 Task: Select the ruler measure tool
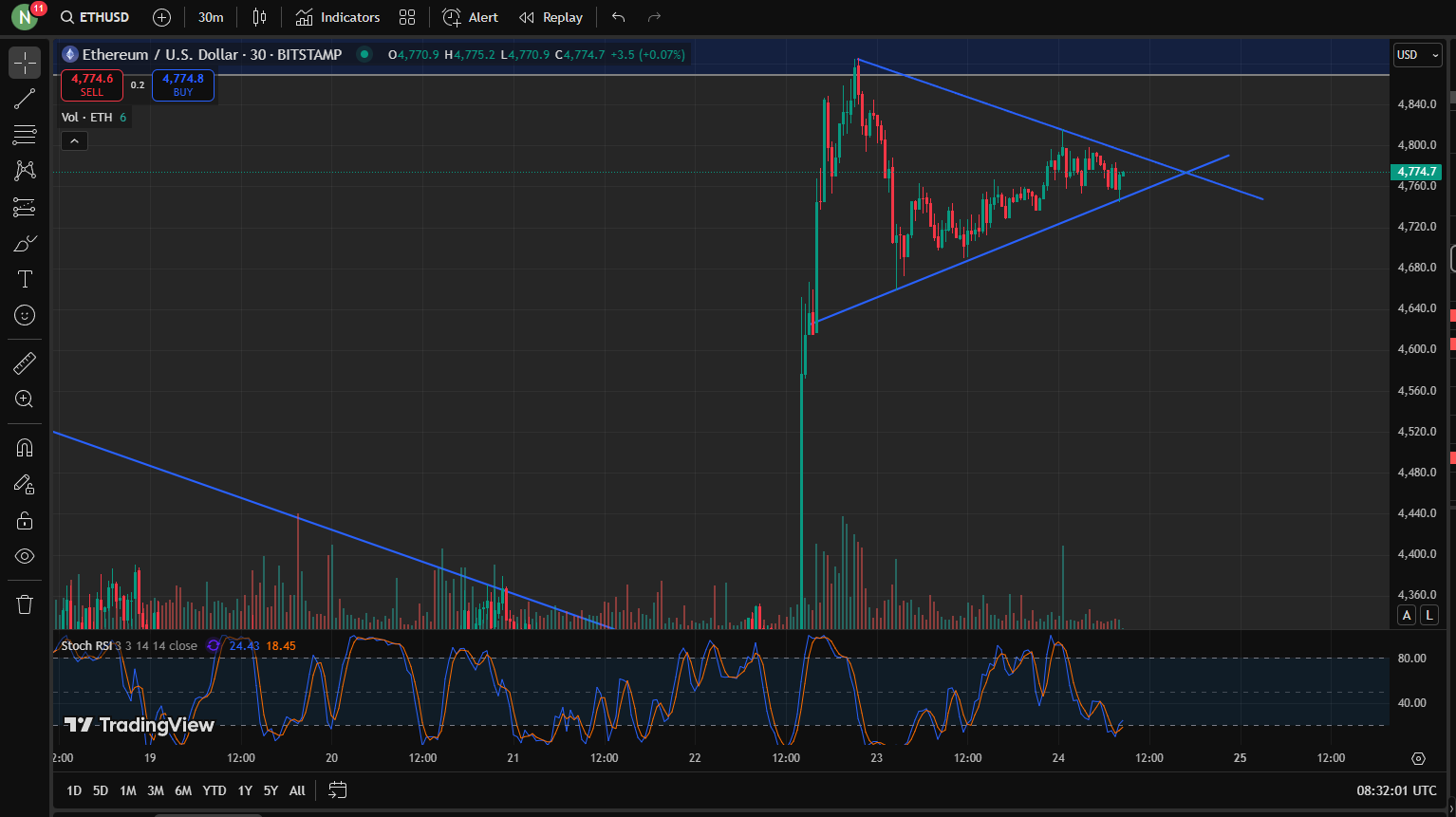coord(25,362)
